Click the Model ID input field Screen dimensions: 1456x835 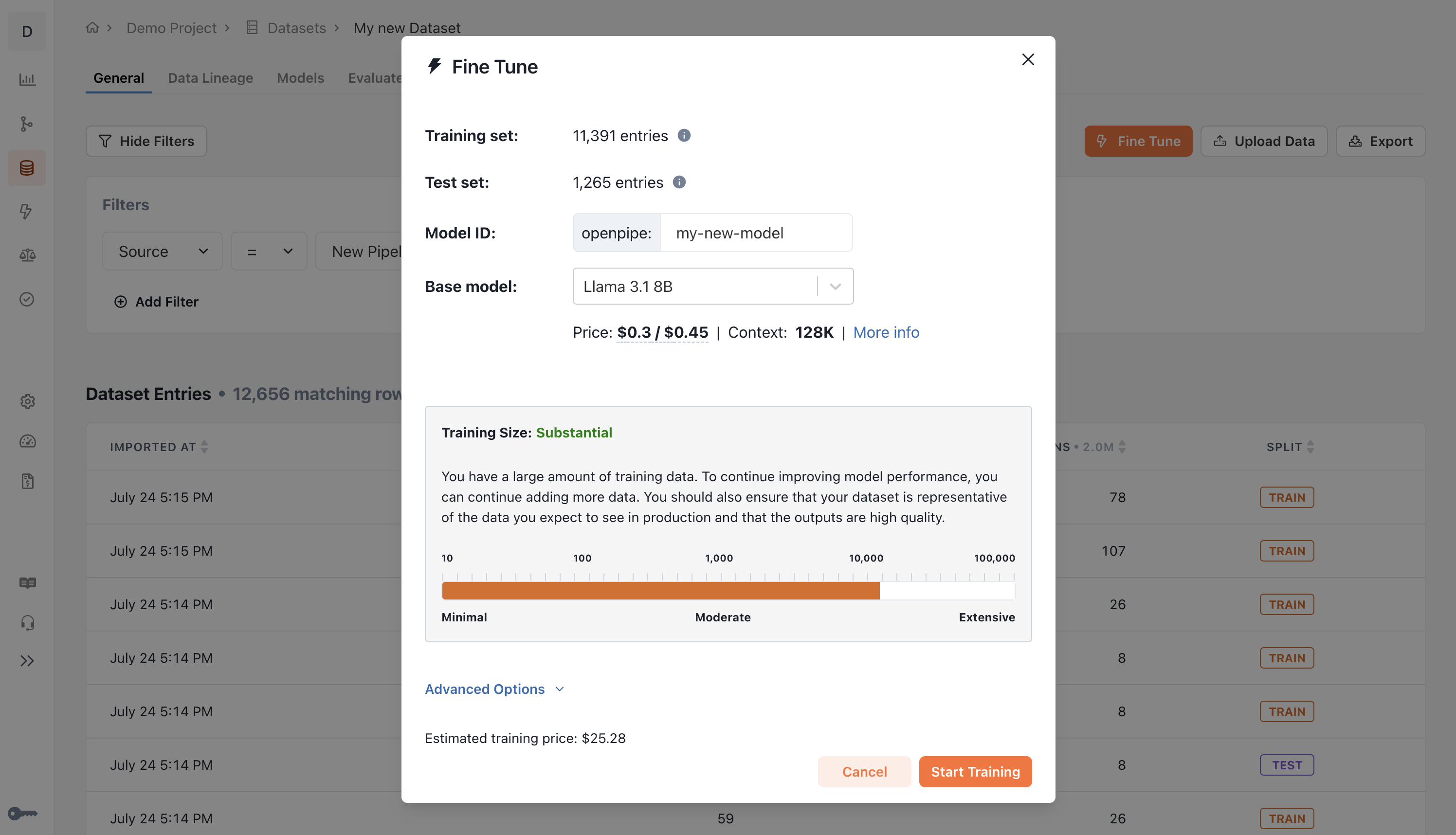[x=755, y=233]
